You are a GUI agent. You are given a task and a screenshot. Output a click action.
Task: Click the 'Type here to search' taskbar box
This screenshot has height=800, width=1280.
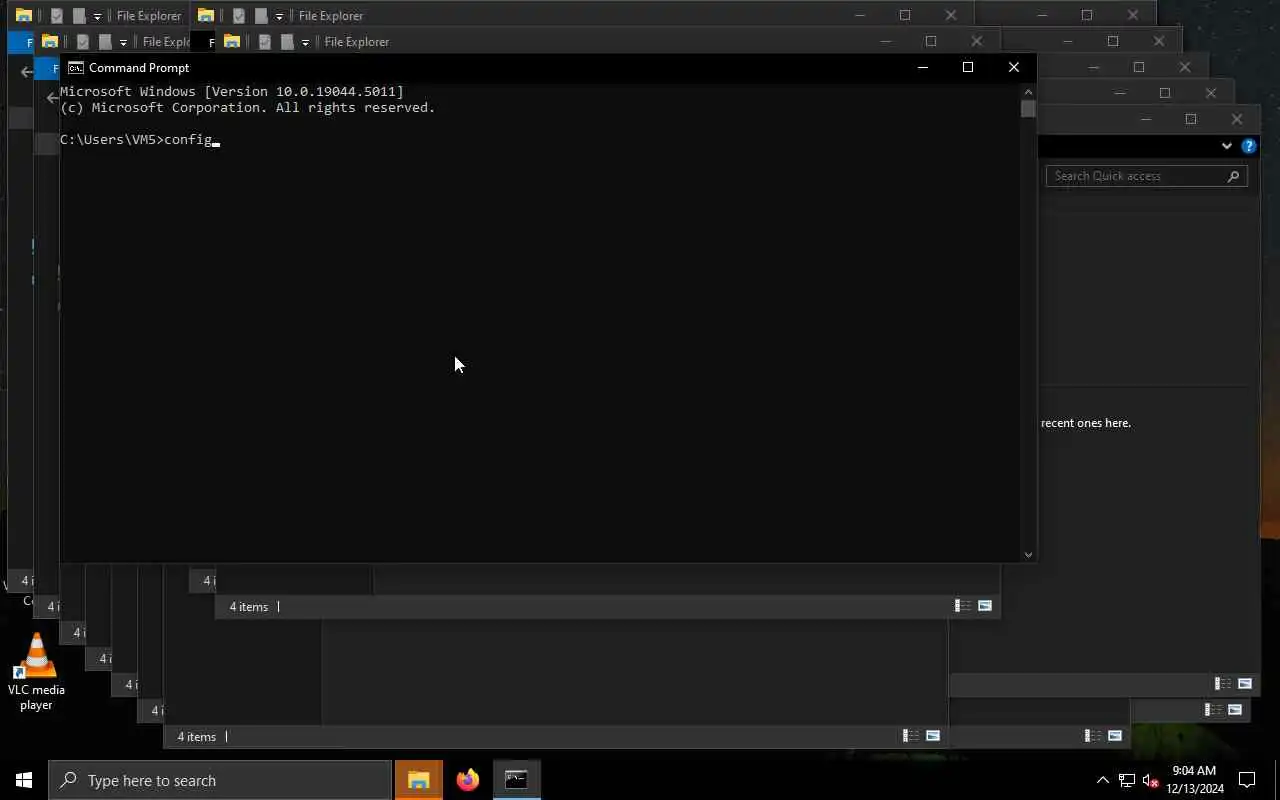[220, 780]
